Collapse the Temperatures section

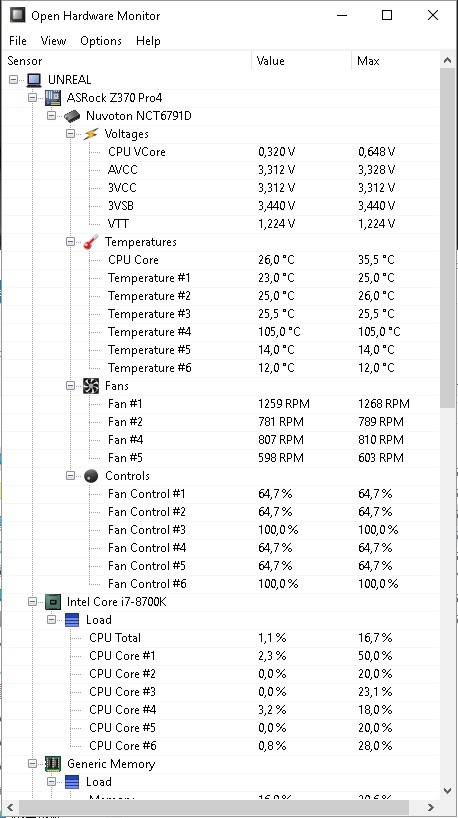pyautogui.click(x=71, y=242)
